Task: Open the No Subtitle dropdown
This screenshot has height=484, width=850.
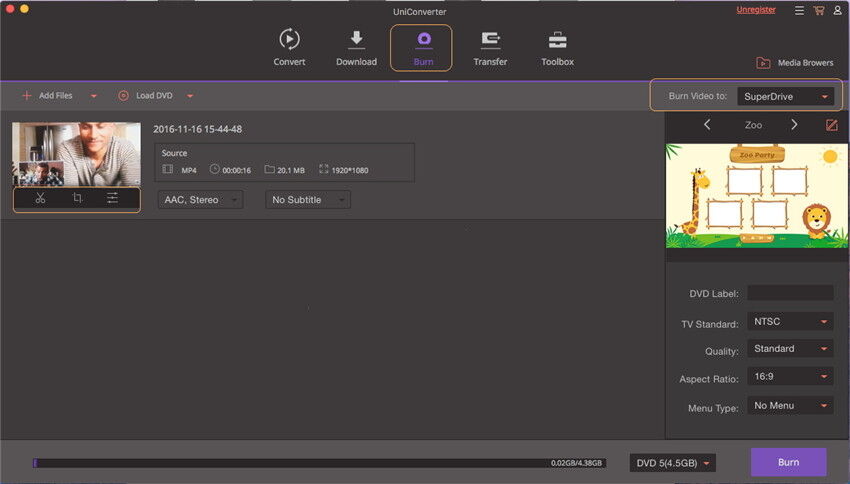Action: (x=308, y=200)
